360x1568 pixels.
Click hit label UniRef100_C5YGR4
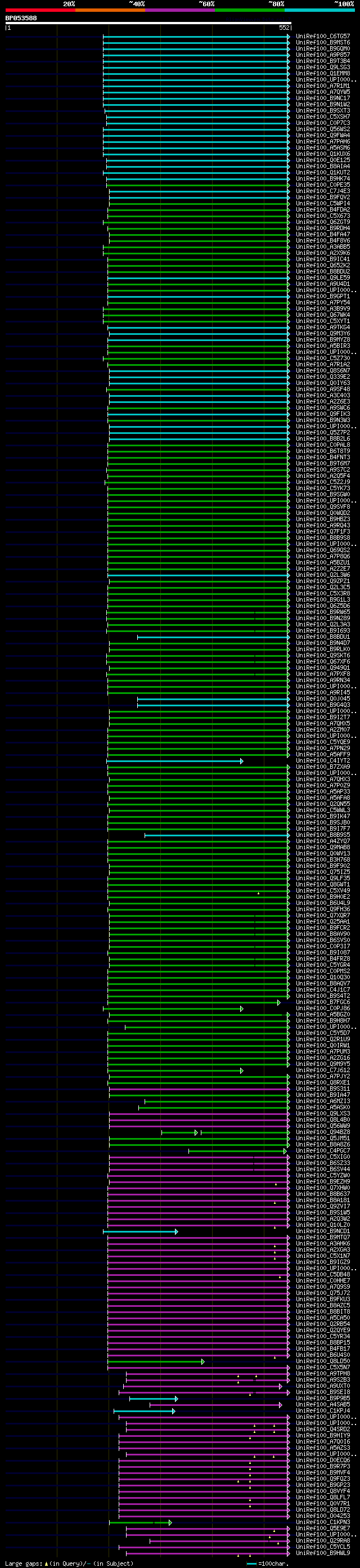pyautogui.click(x=323, y=965)
